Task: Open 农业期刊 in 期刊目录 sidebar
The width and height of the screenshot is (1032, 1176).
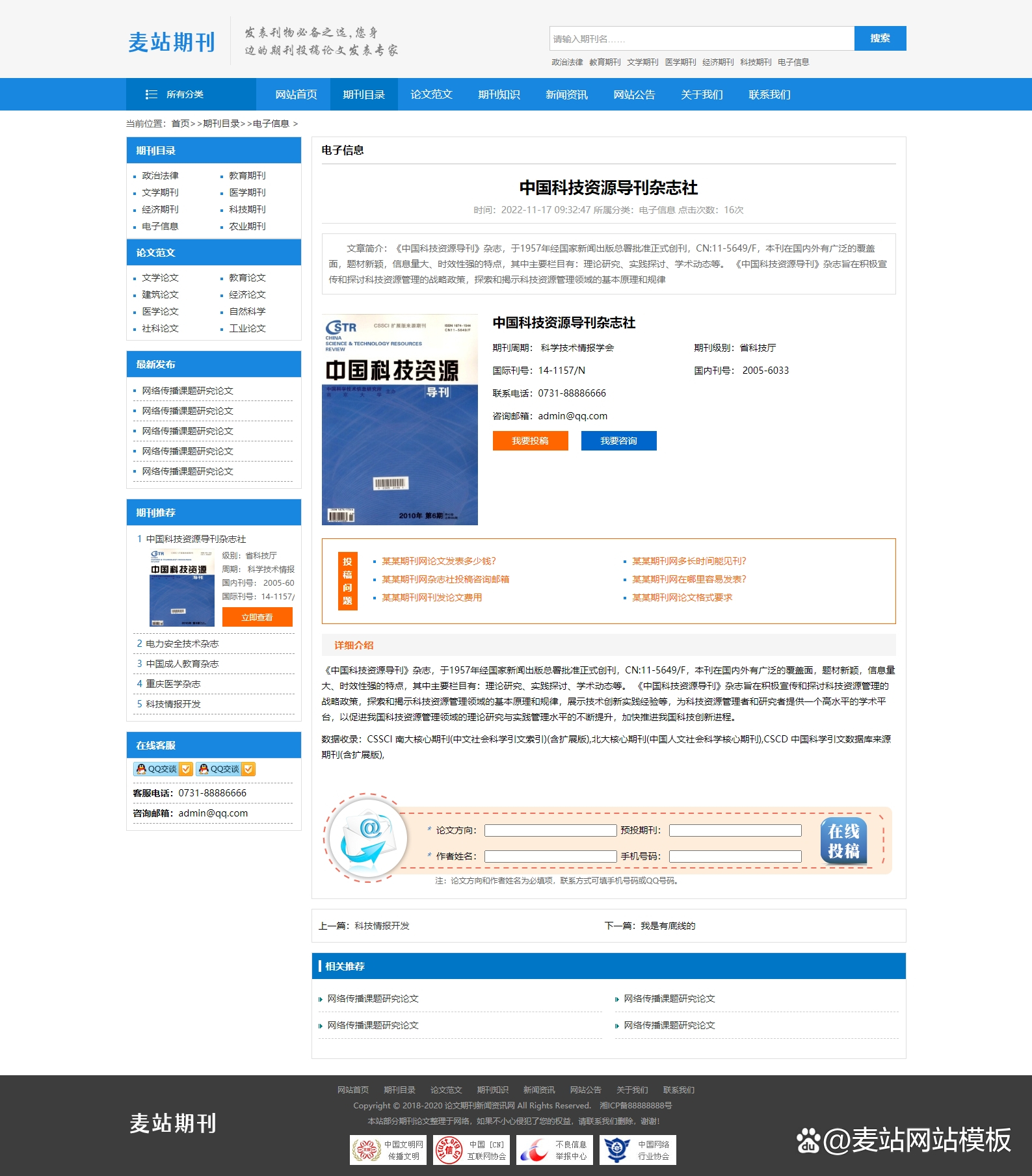Action: point(248,226)
